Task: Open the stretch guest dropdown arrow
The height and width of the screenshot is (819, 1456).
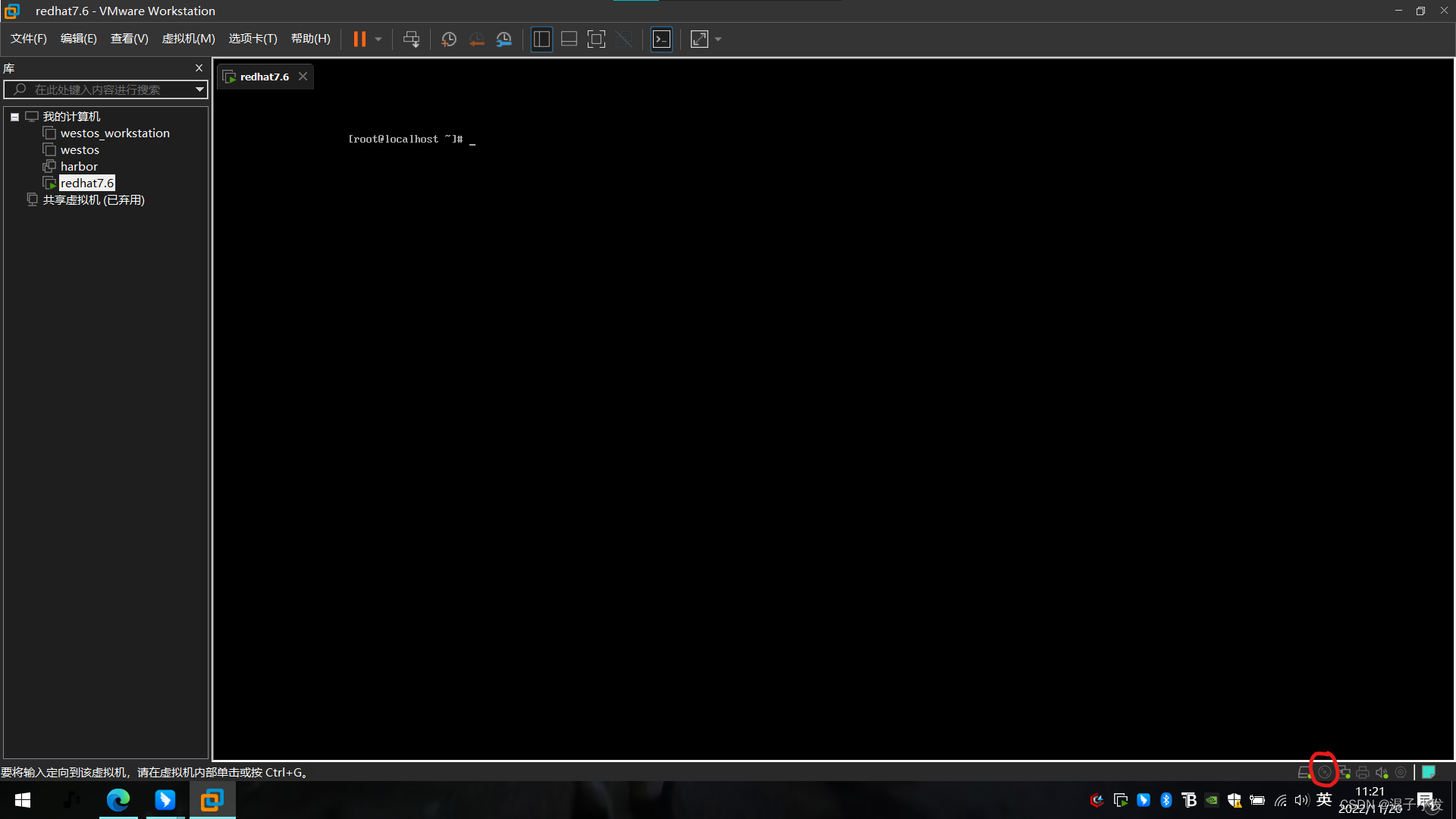Action: click(x=718, y=39)
